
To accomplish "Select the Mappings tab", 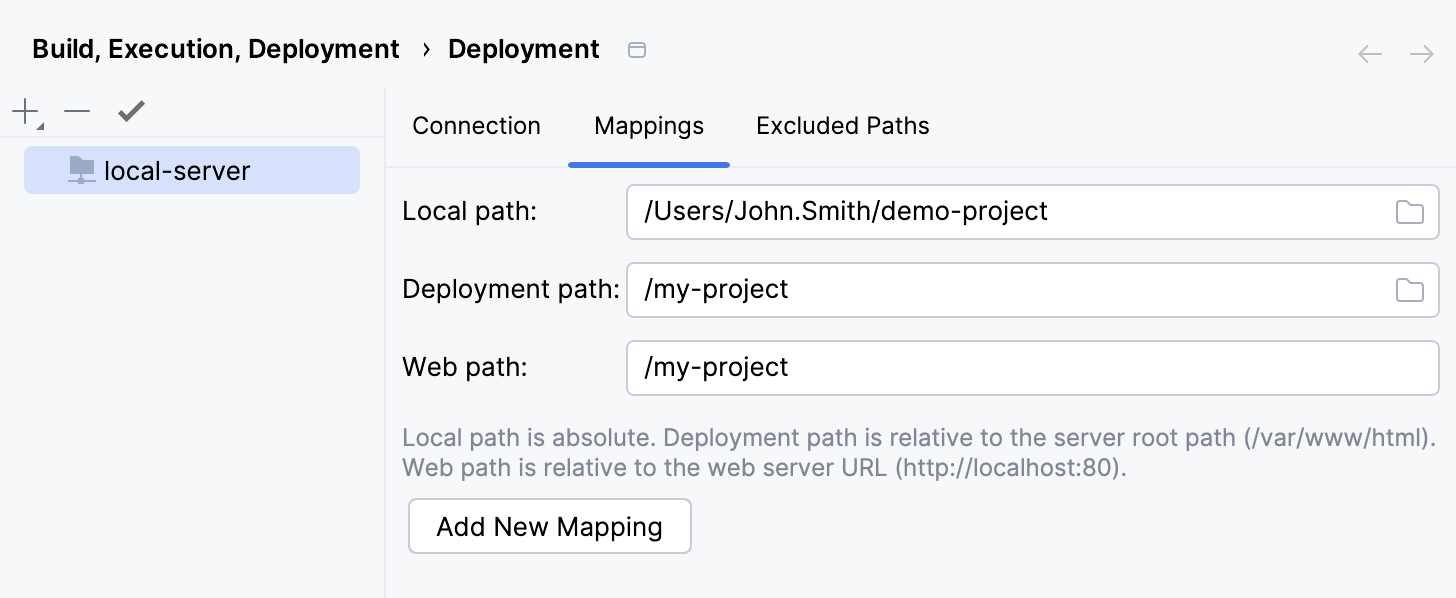I will click(x=649, y=126).
